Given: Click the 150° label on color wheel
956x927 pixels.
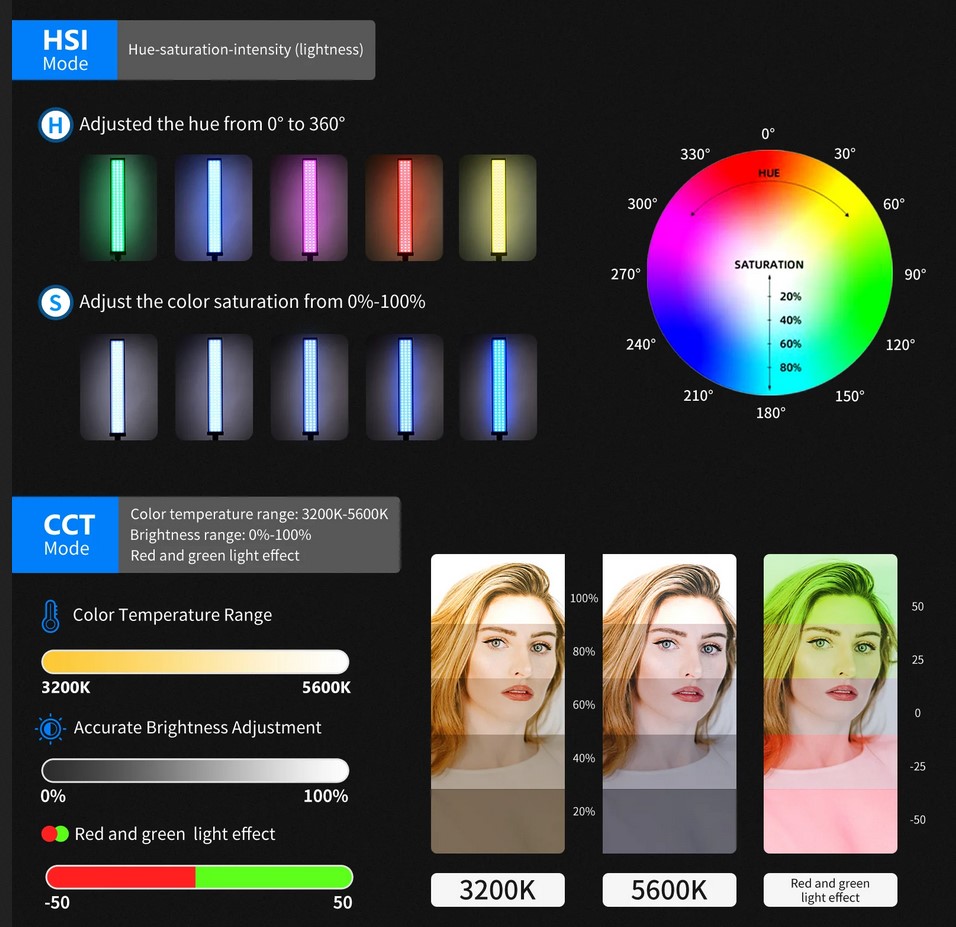Looking at the screenshot, I should pyautogui.click(x=849, y=396).
